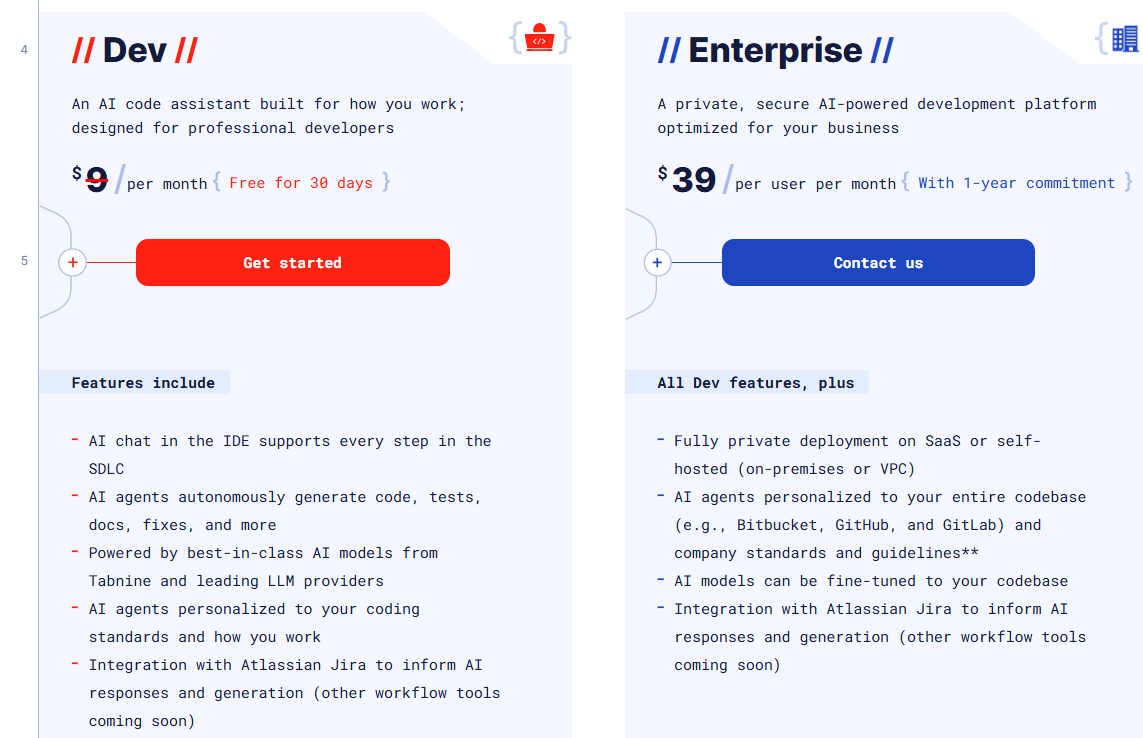Select the strikethrough $9 monthly price
This screenshot has width=1143, height=738.
click(95, 178)
